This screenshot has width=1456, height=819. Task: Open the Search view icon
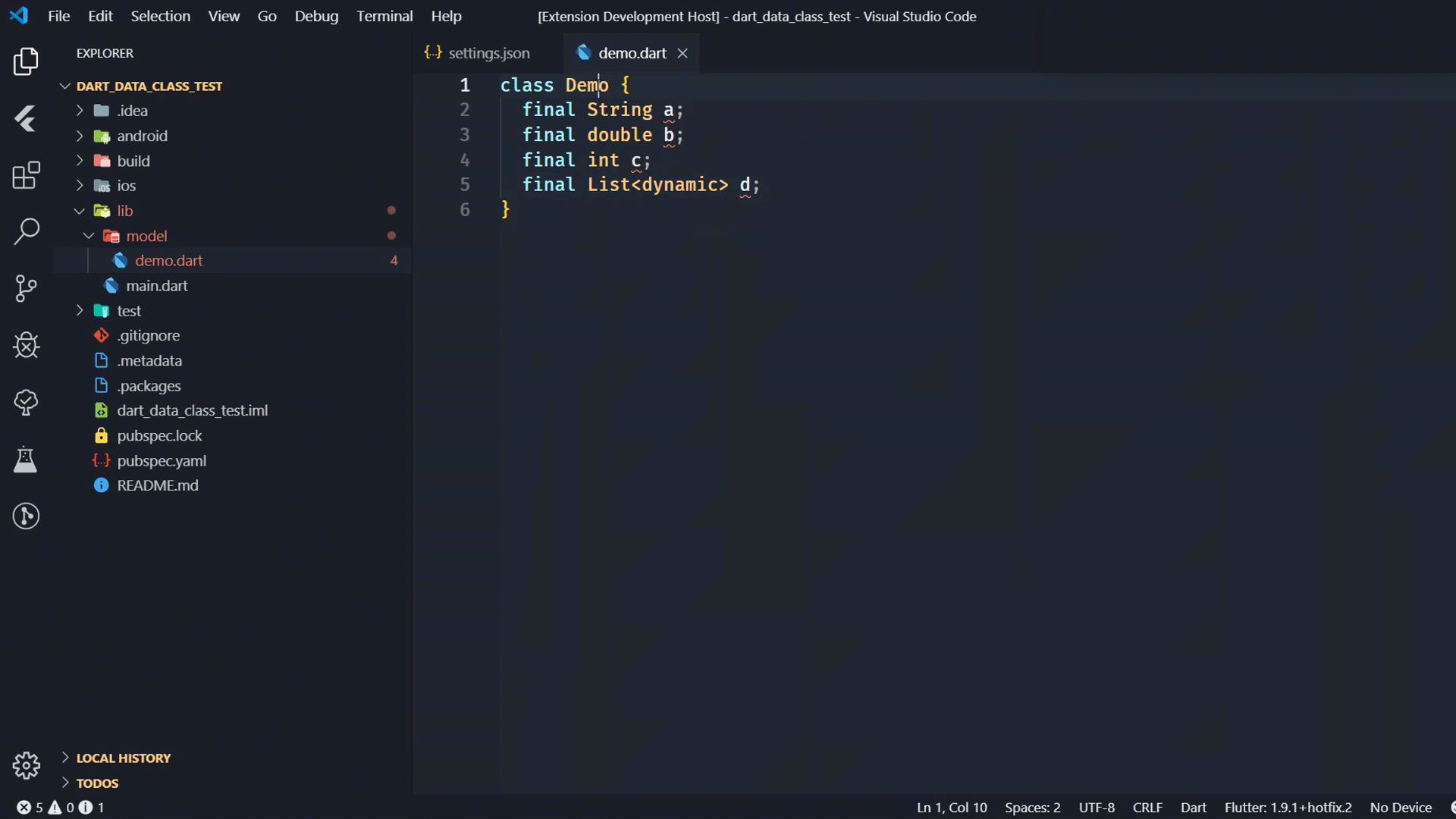[x=26, y=231]
